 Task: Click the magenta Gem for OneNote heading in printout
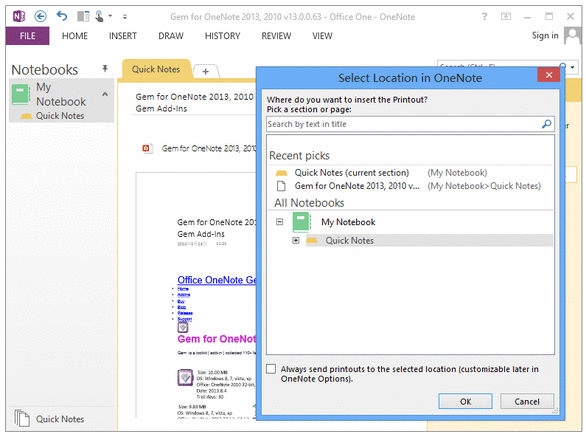coord(217,339)
